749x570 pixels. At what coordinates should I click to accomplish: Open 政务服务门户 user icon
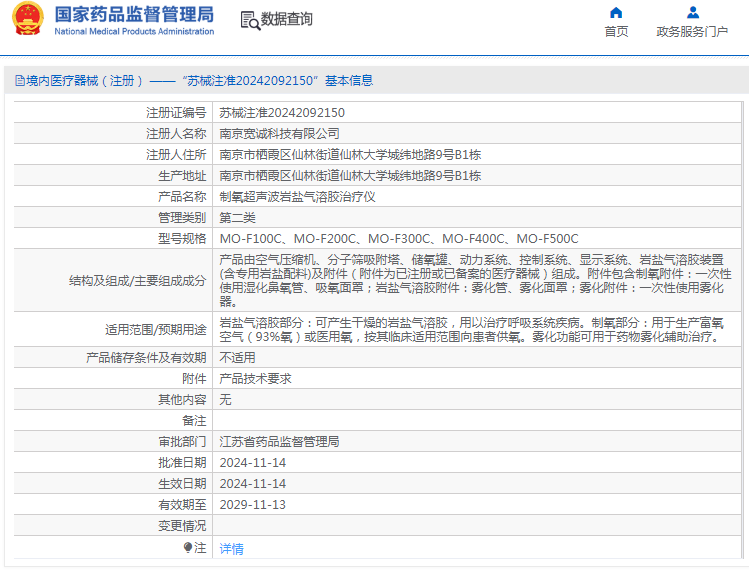point(693,12)
